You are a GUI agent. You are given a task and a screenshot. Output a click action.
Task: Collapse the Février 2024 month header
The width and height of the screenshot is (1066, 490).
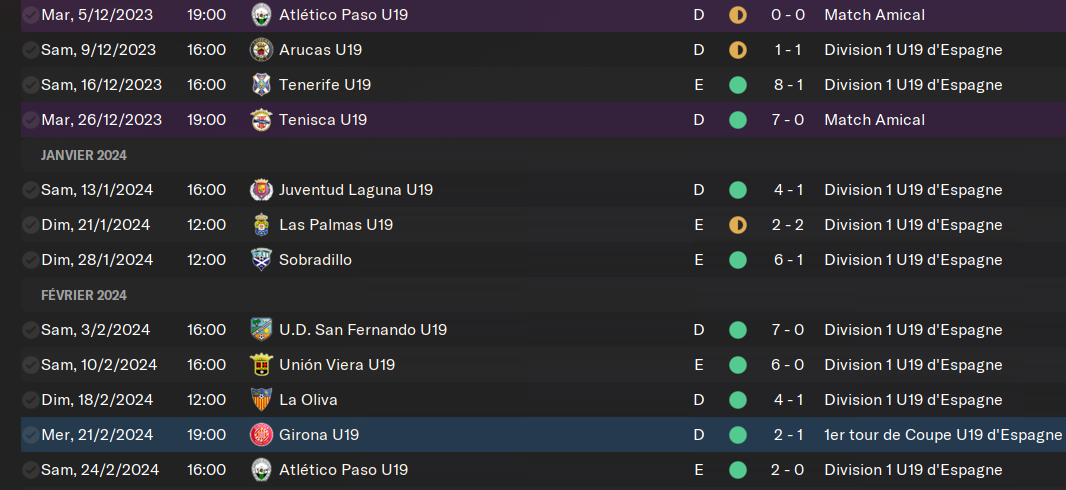(84, 295)
